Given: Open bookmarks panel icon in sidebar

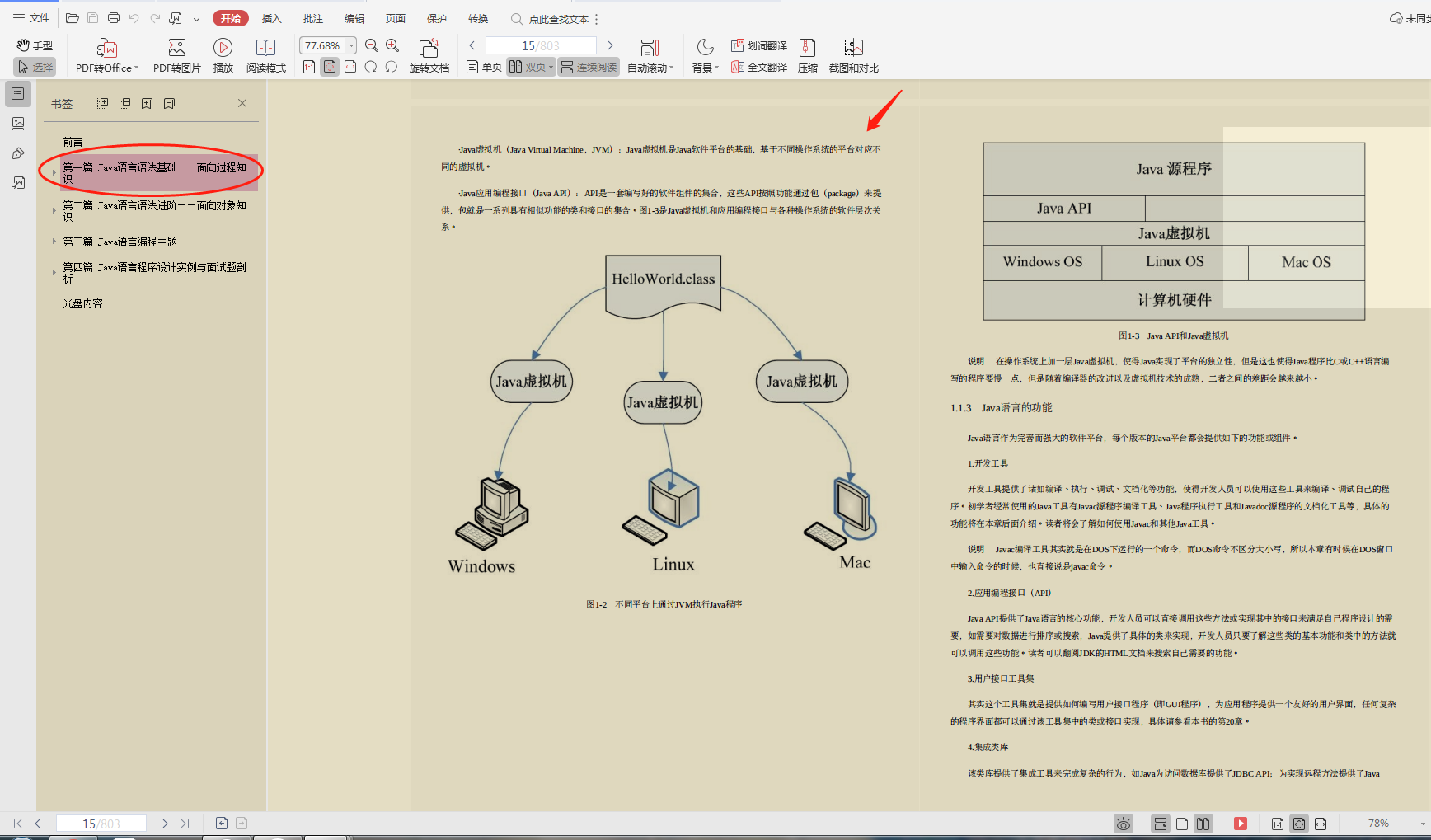Looking at the screenshot, I should [18, 93].
